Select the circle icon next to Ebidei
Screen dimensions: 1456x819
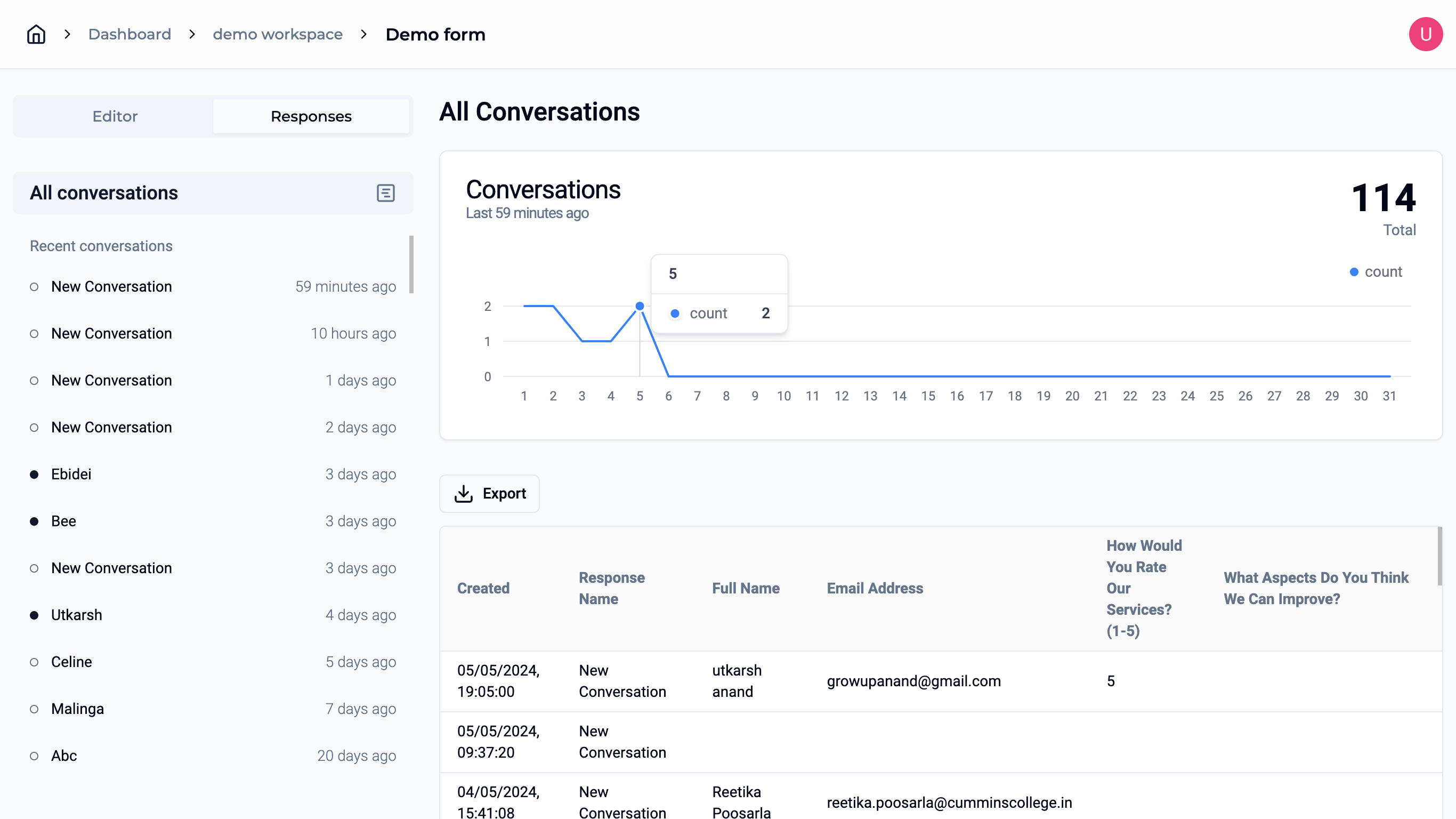click(x=33, y=474)
